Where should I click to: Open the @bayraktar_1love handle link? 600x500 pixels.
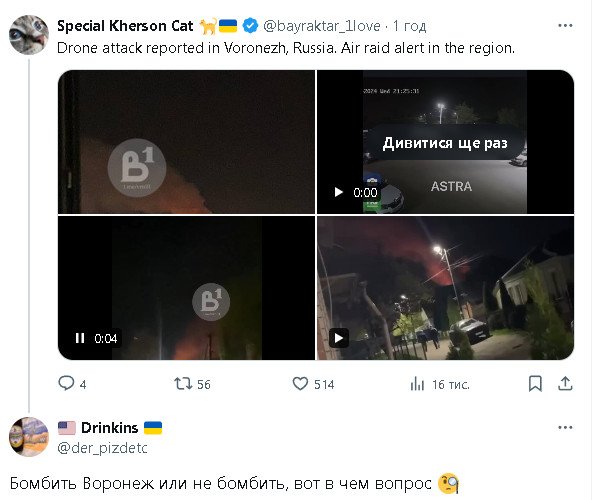[x=321, y=26]
